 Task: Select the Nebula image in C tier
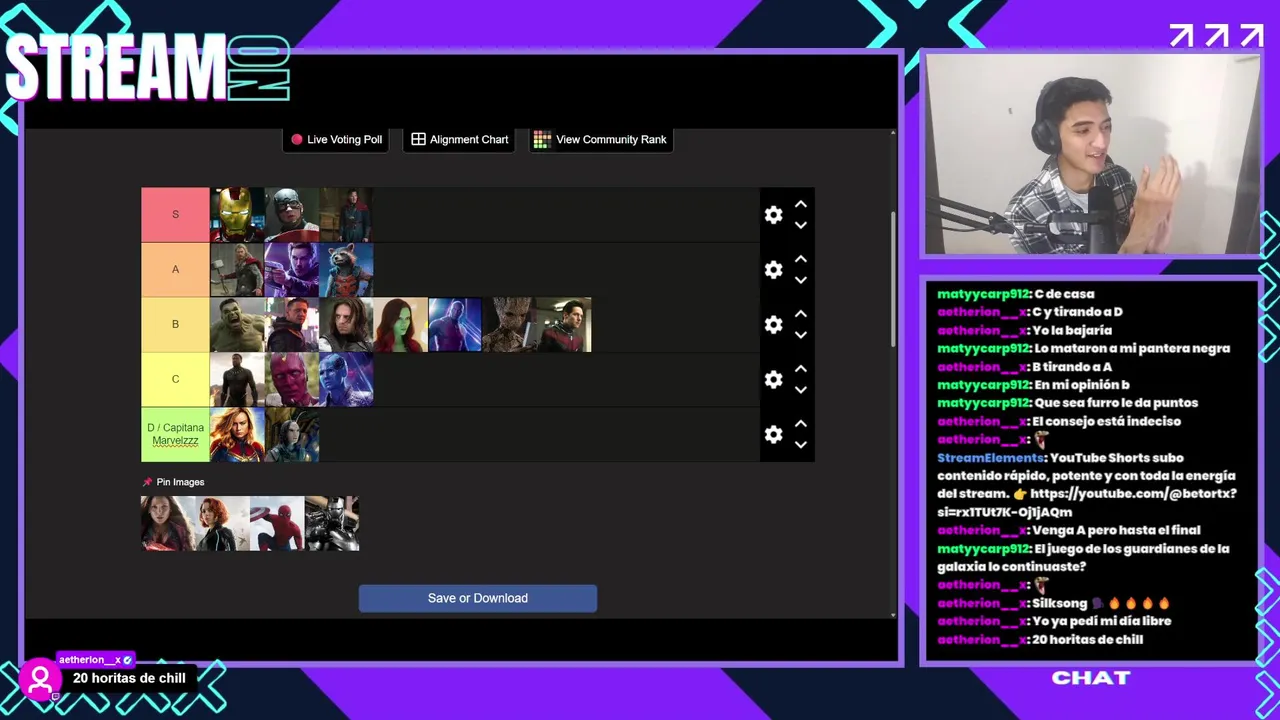coord(346,380)
